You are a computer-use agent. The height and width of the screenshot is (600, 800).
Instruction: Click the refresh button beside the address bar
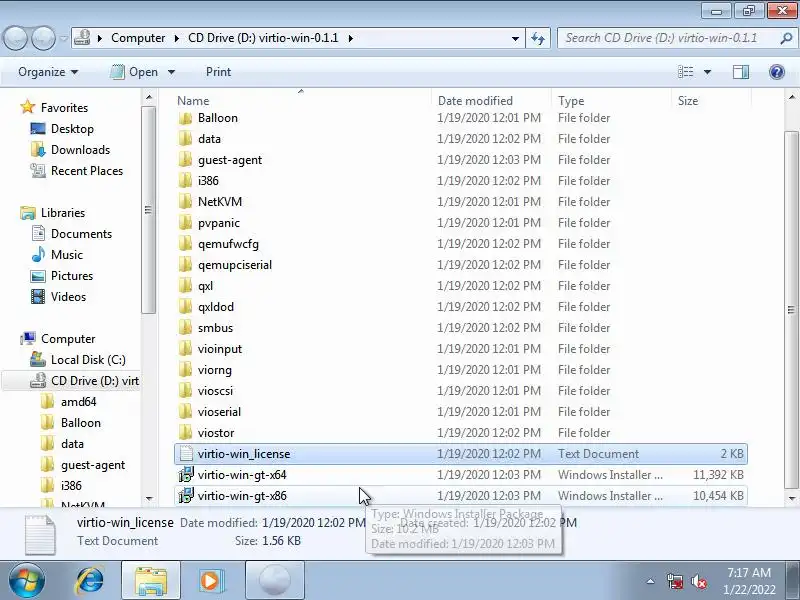coord(538,38)
